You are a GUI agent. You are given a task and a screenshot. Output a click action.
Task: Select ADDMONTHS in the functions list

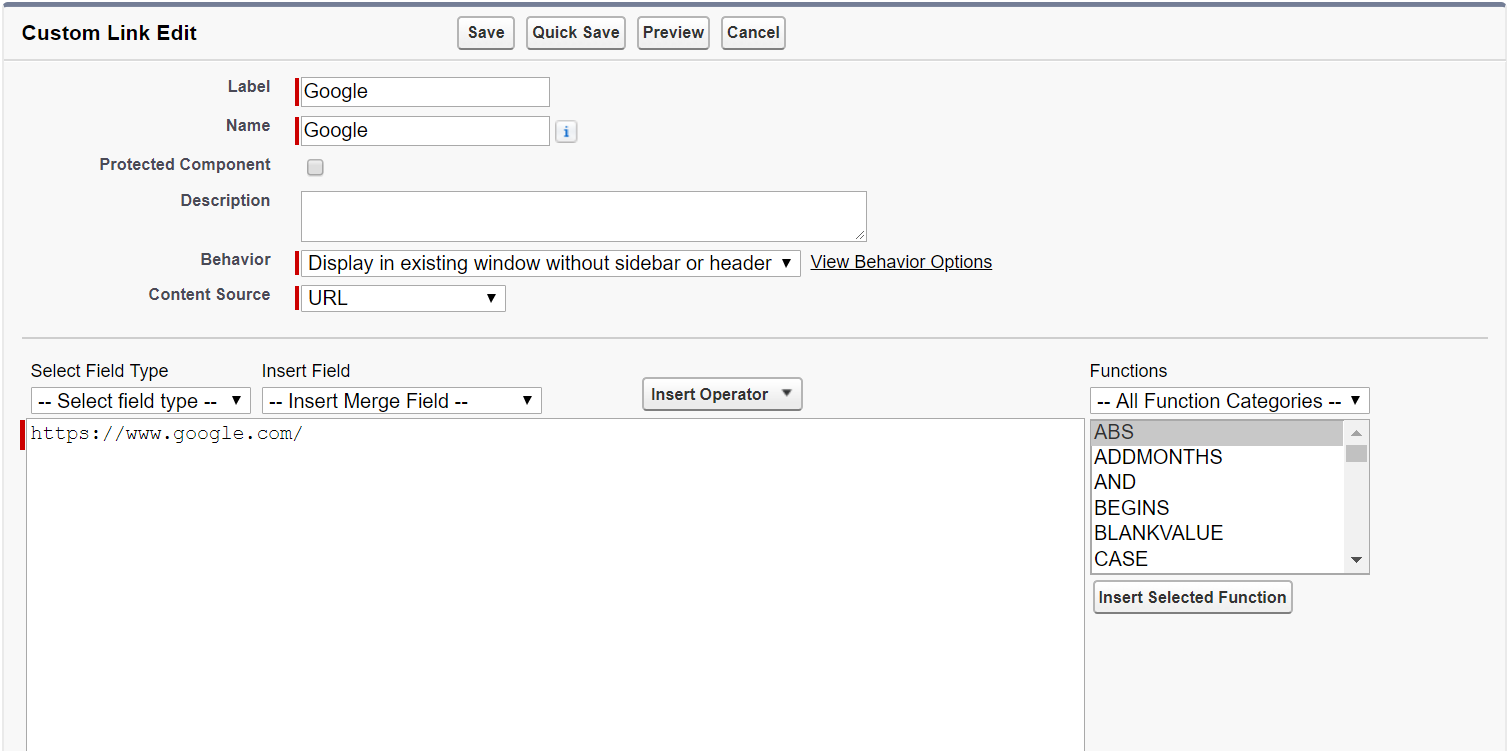[x=1158, y=457]
